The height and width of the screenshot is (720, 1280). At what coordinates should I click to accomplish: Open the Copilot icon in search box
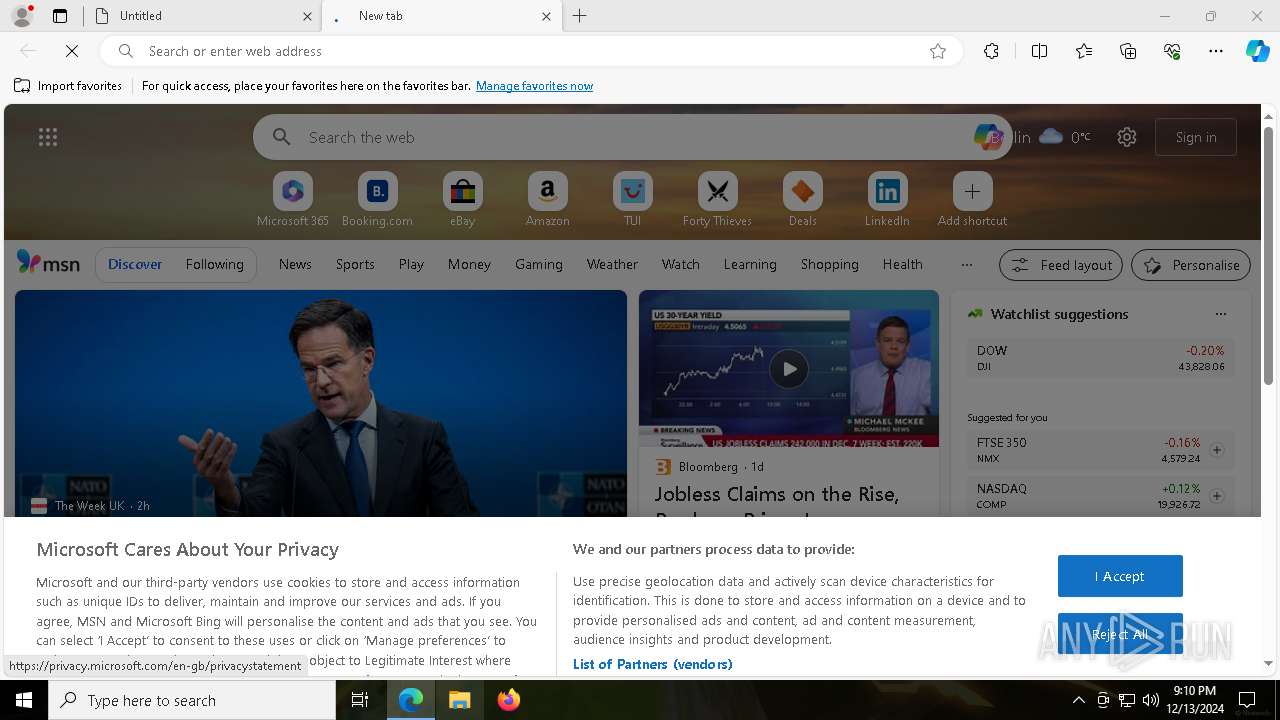click(987, 137)
